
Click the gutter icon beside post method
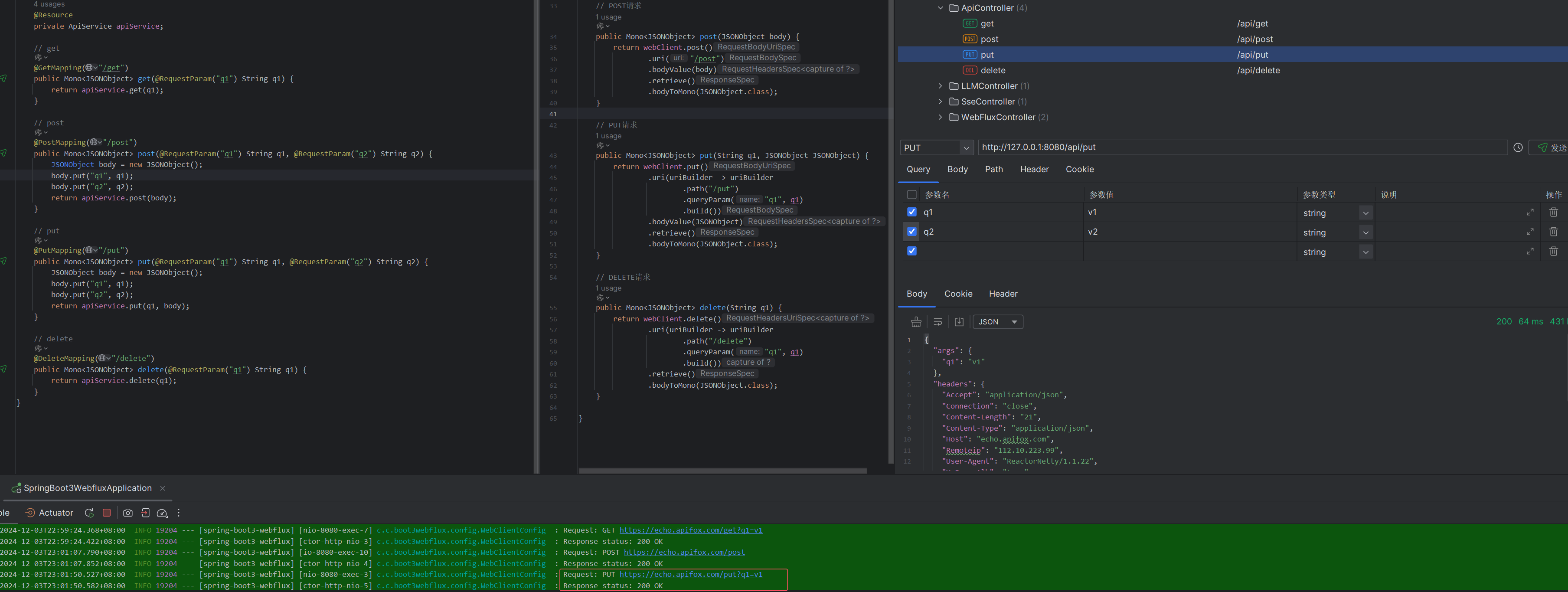3,154
